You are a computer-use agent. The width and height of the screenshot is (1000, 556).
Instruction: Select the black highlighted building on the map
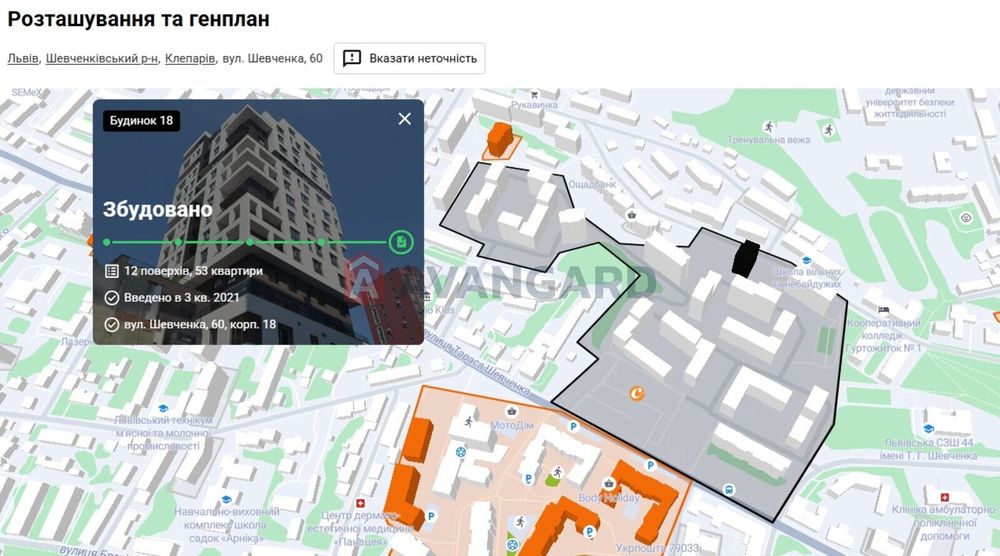(745, 258)
